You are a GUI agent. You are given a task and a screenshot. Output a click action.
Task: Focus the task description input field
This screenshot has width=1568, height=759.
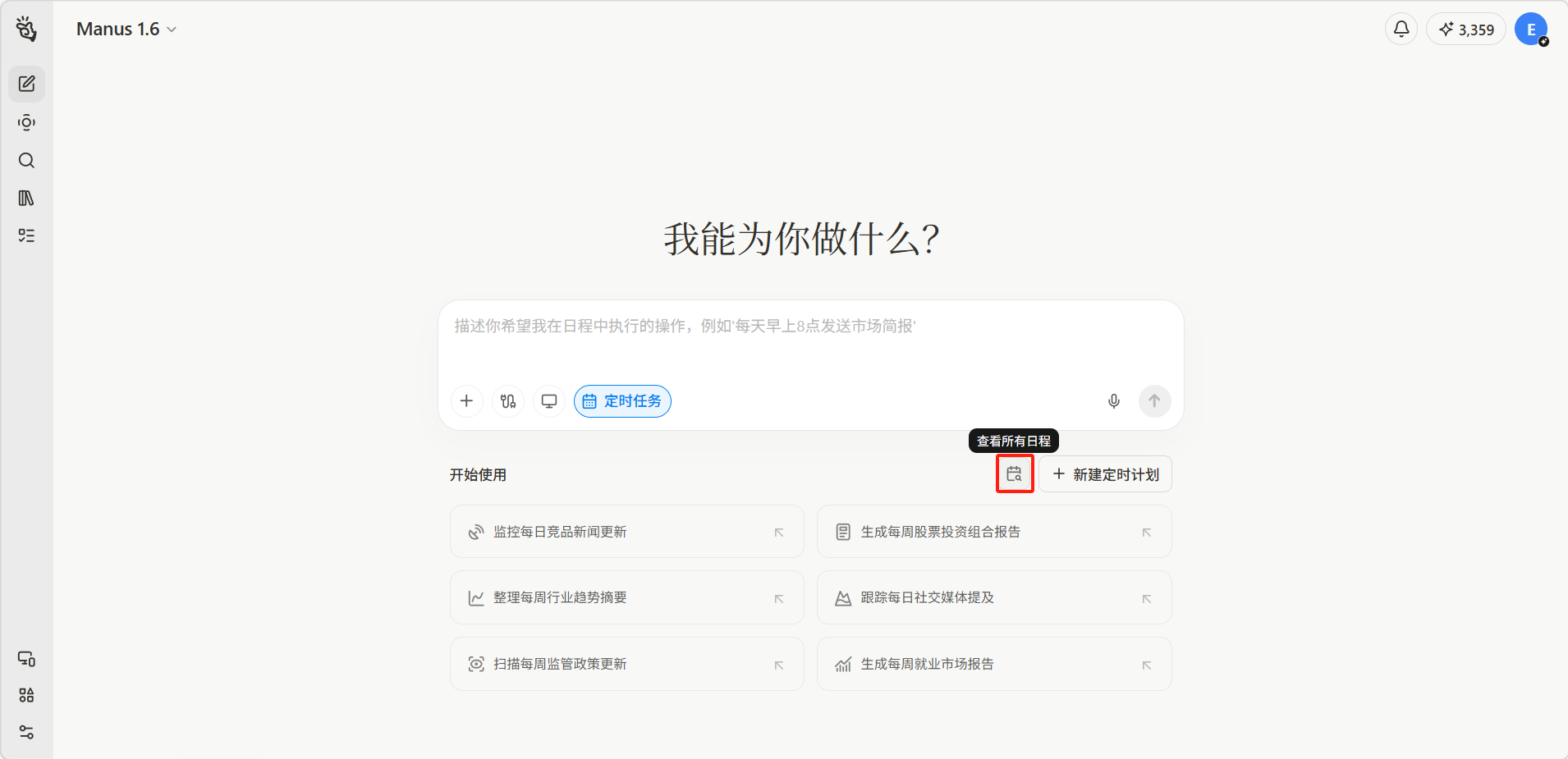click(x=809, y=341)
